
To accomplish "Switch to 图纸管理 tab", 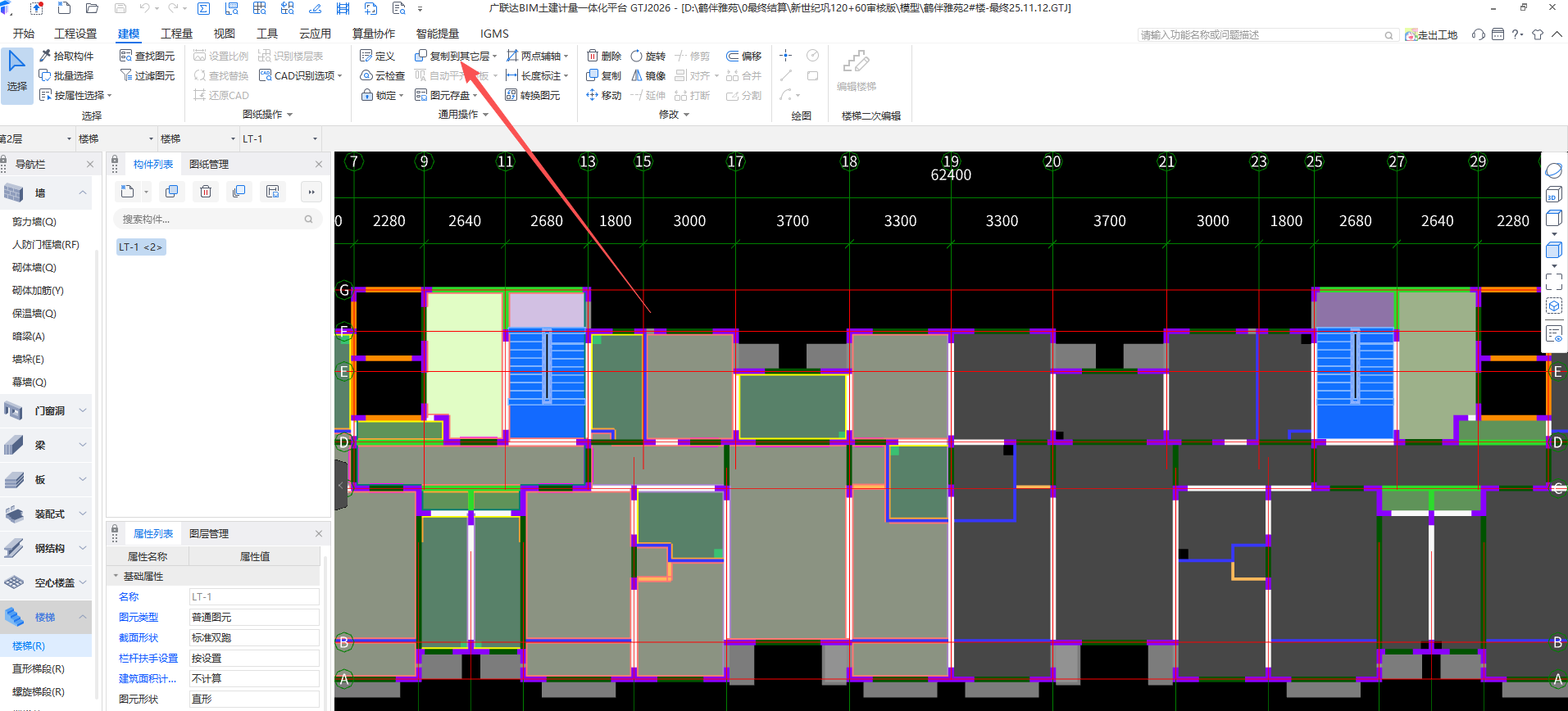I will 209,164.
